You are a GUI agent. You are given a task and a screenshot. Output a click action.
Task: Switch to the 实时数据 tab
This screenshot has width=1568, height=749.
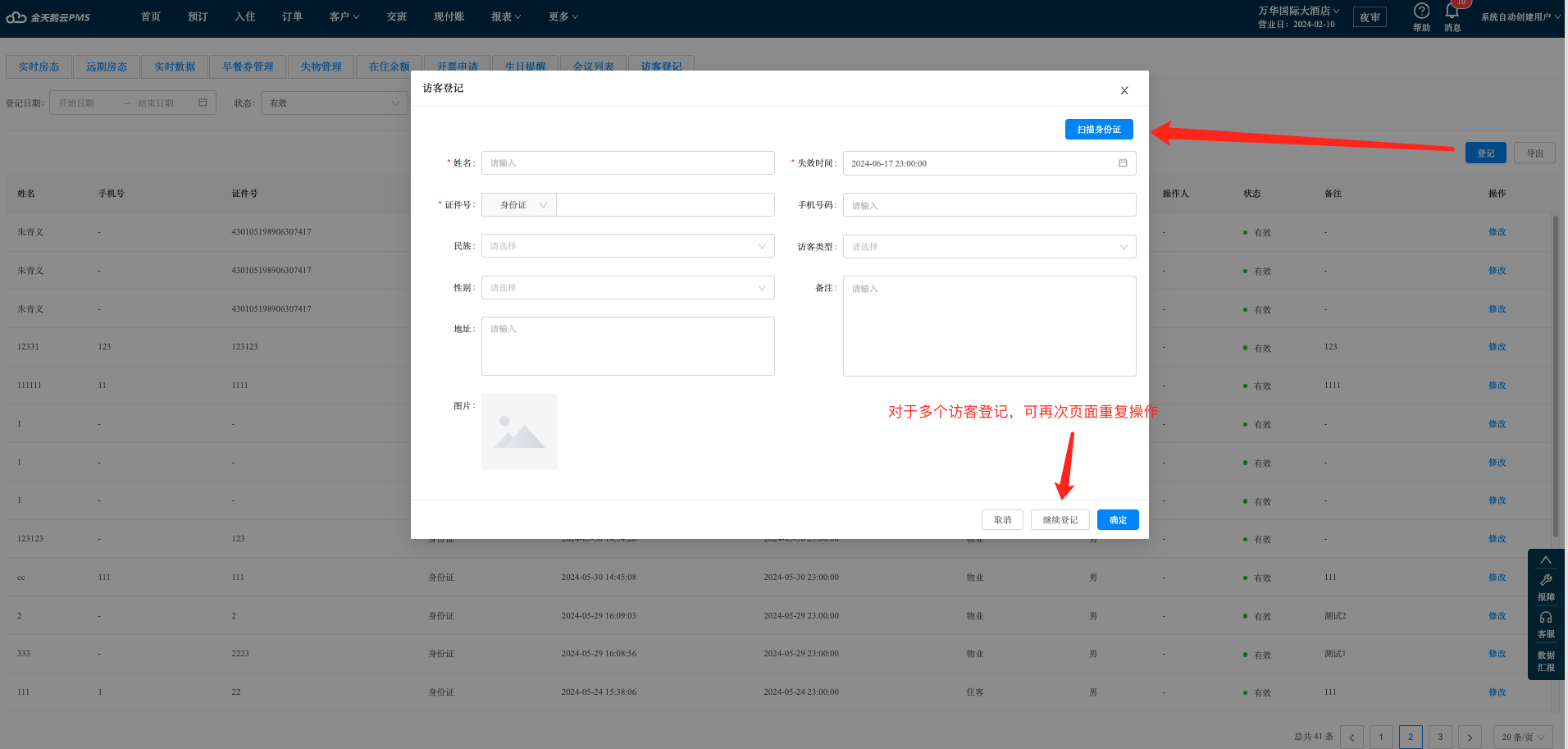[175, 66]
